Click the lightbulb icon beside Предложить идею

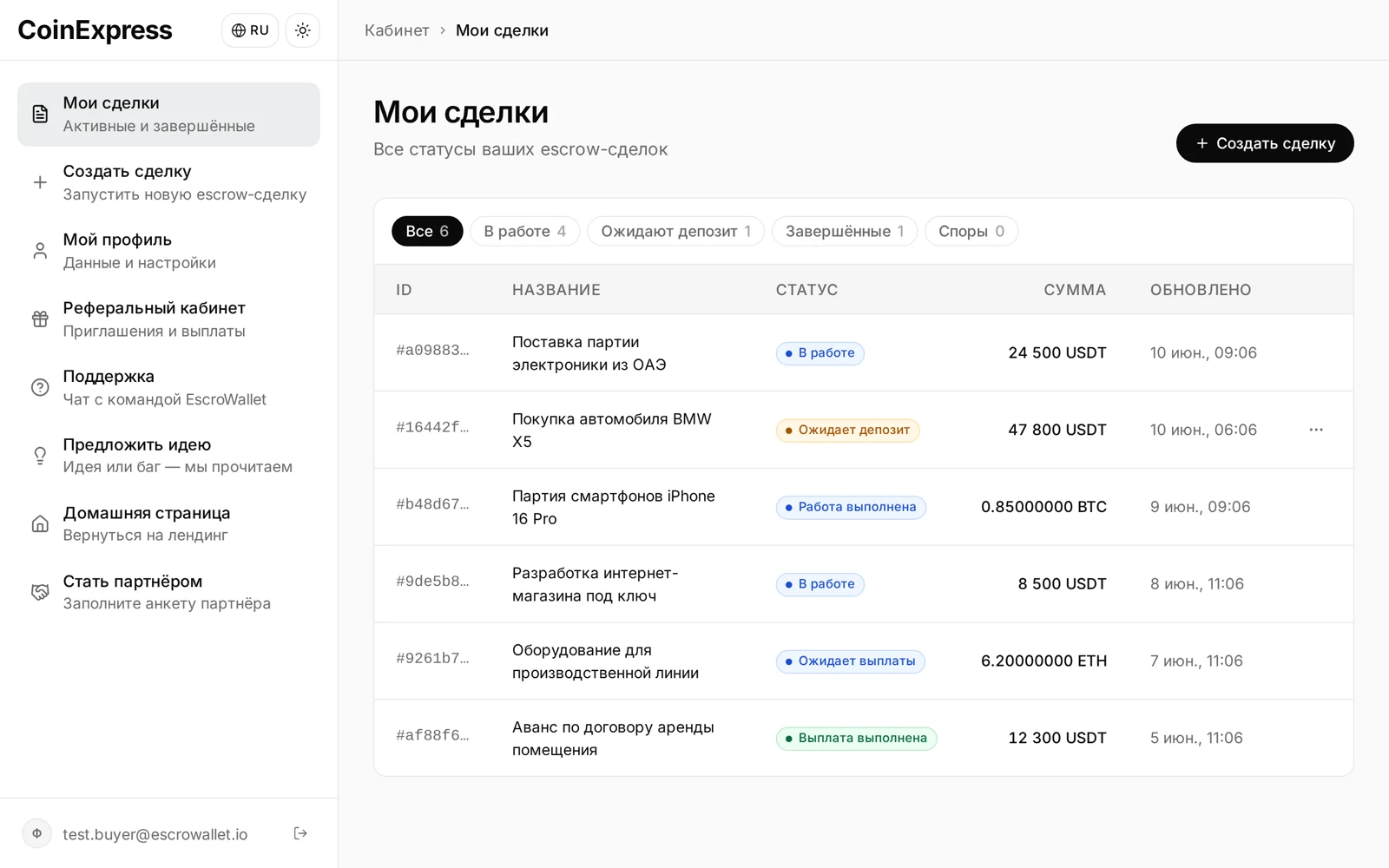(x=40, y=456)
